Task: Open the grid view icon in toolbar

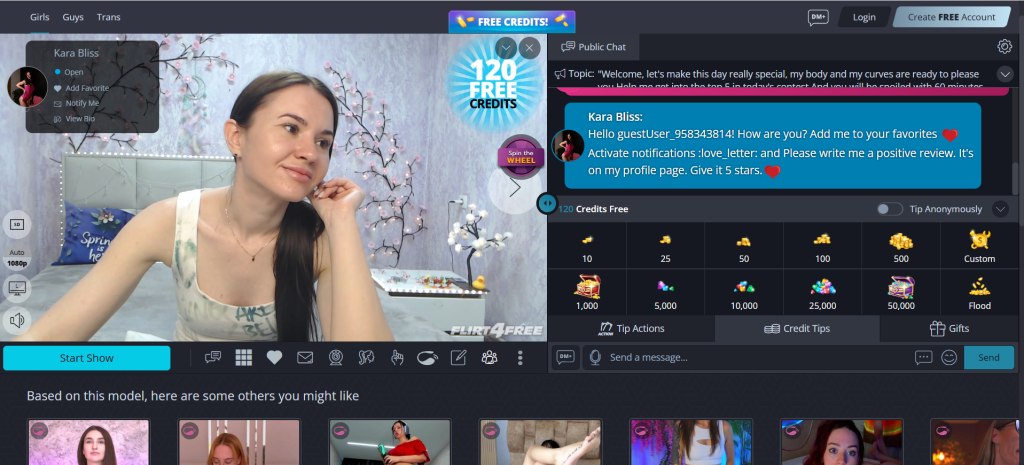Action: [244, 357]
